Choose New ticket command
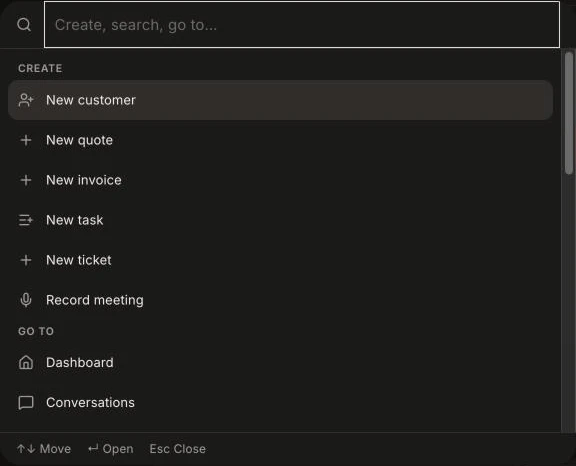 point(280,260)
